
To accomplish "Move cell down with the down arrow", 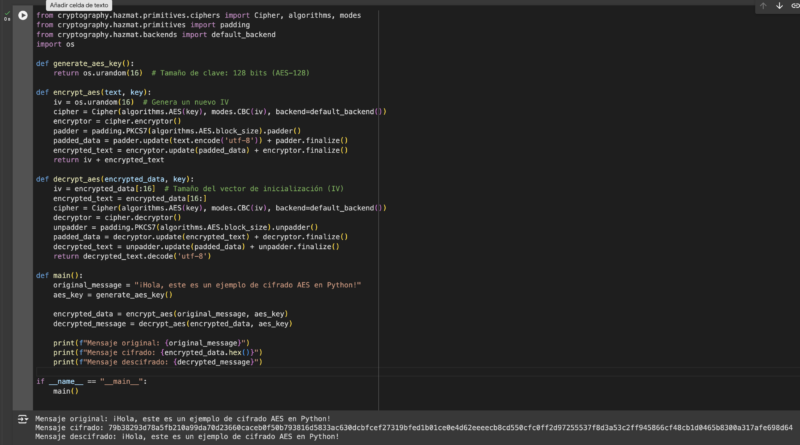I will pyautogui.click(x=779, y=6).
